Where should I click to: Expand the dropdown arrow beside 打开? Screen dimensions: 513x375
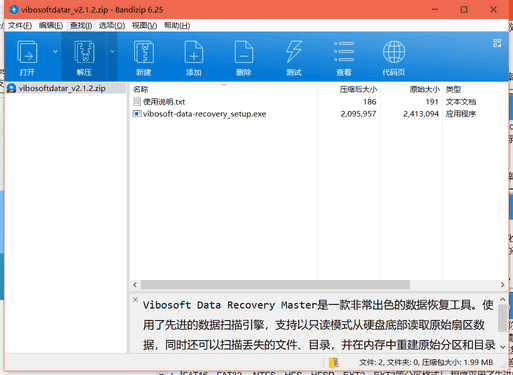point(55,51)
